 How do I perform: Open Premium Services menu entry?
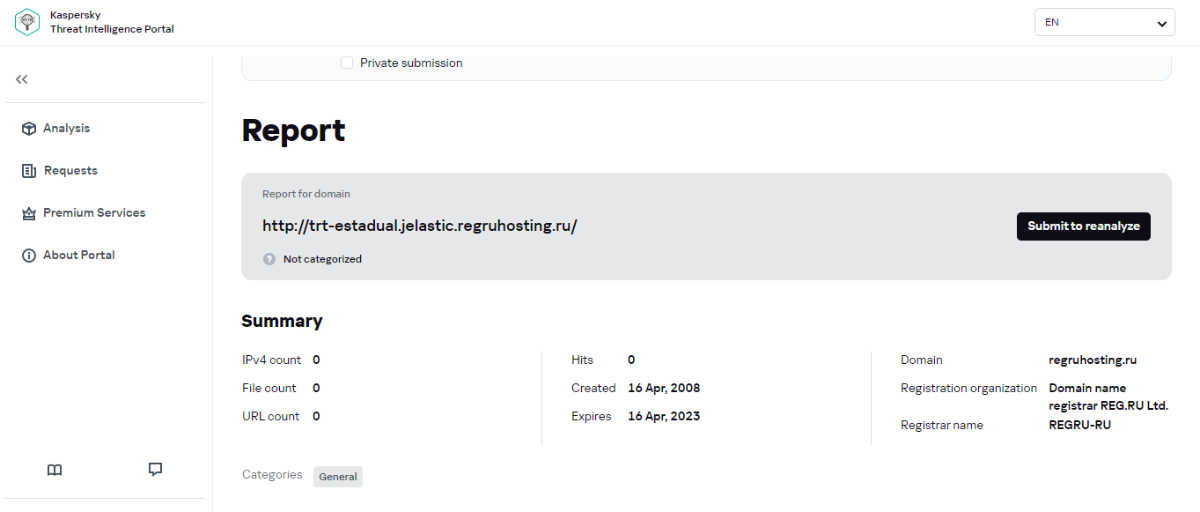pos(94,213)
